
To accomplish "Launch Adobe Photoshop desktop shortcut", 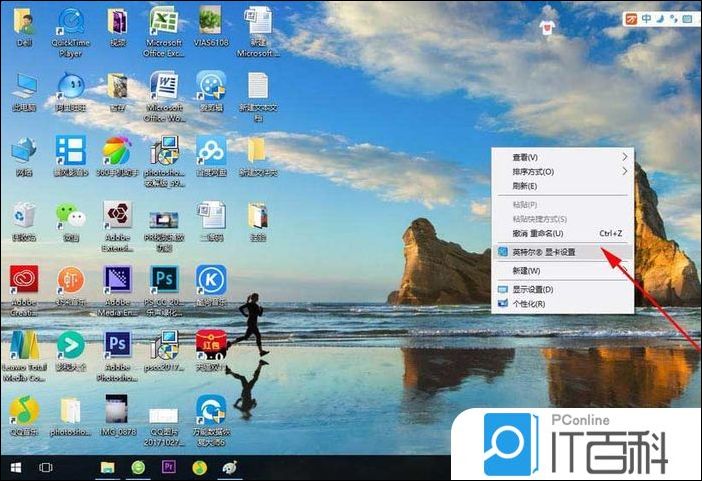I will (x=117, y=344).
